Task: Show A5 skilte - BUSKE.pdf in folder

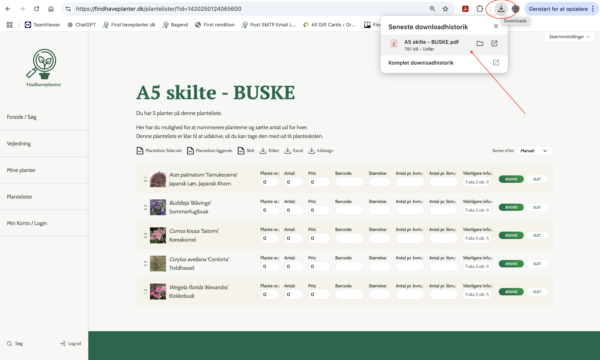Action: coord(480,44)
